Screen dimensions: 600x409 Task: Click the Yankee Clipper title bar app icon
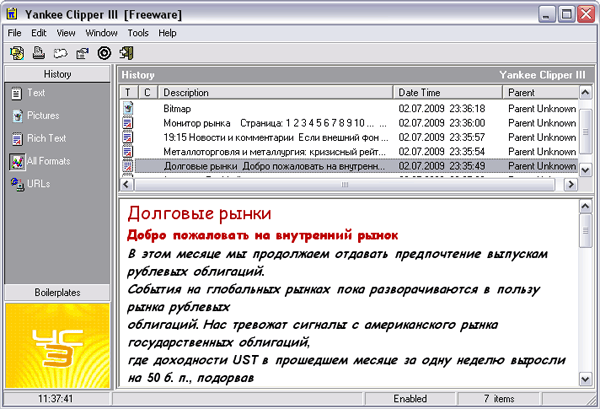[12, 14]
